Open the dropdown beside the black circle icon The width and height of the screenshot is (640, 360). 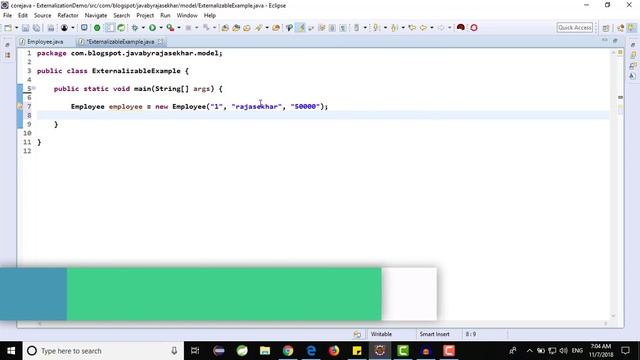[x=73, y=28]
